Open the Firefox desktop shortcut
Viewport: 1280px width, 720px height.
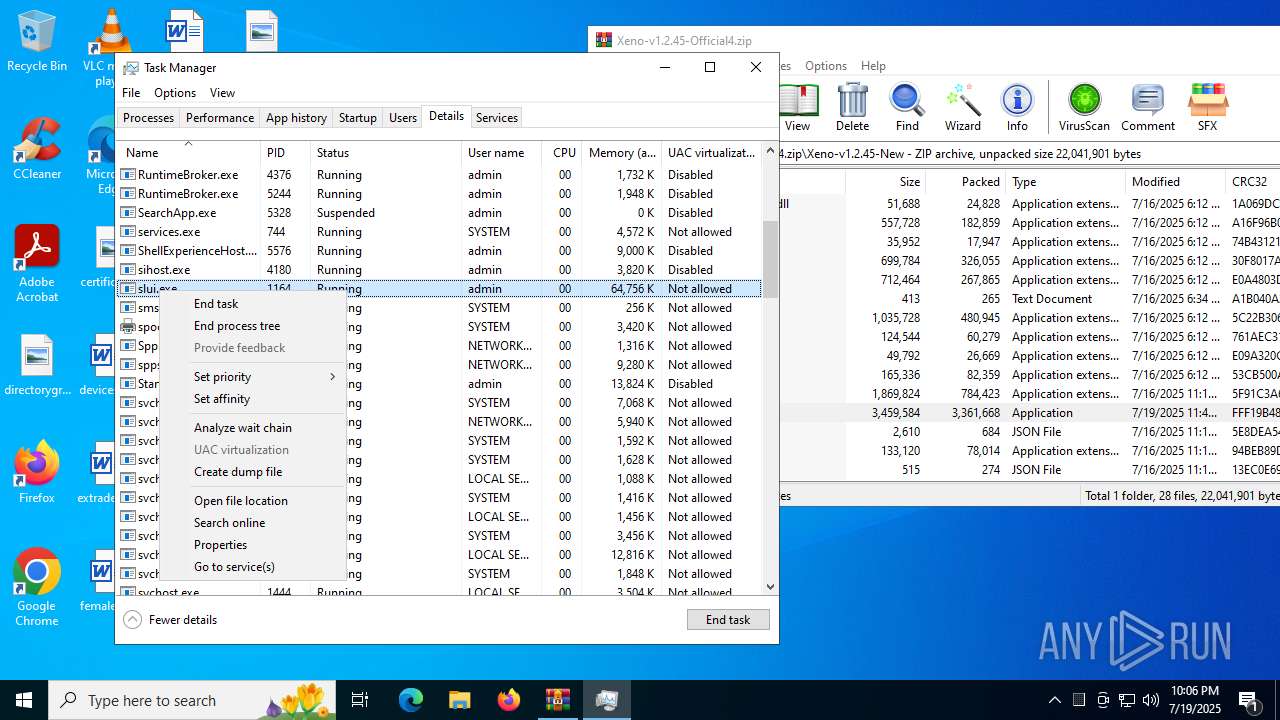pyautogui.click(x=37, y=472)
